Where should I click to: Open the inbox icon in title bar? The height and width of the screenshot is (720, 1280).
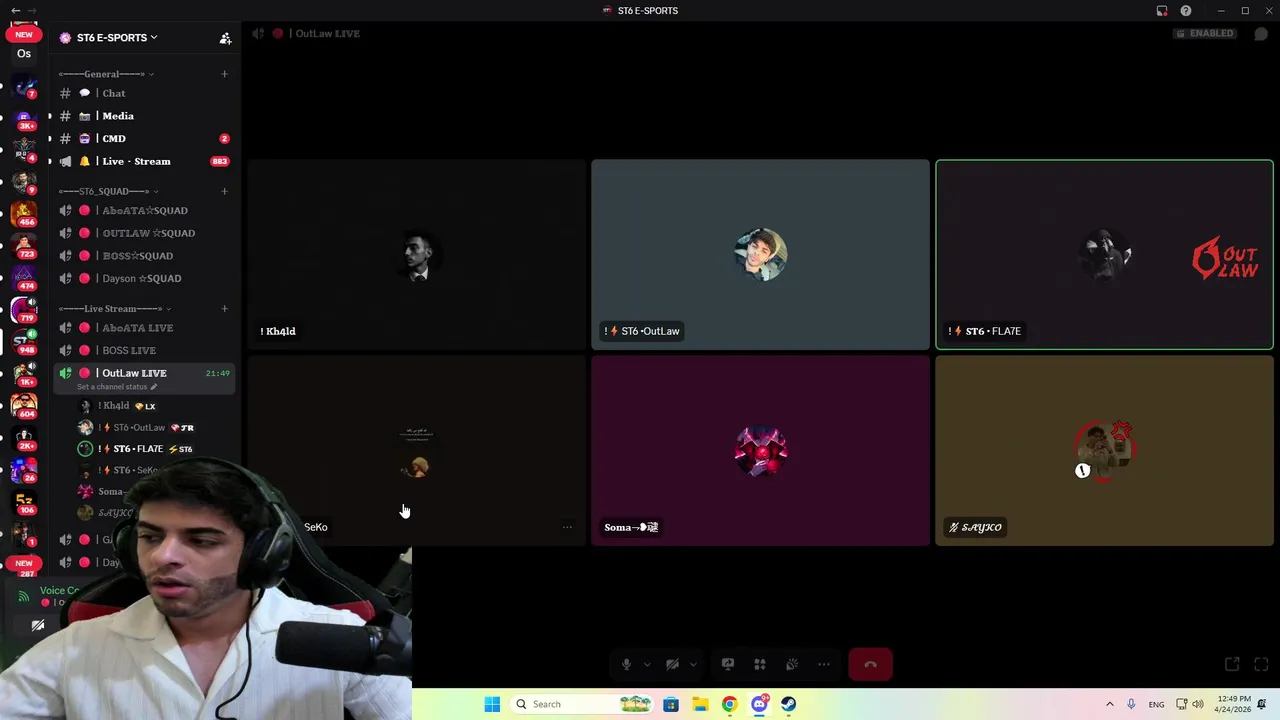click(1162, 11)
